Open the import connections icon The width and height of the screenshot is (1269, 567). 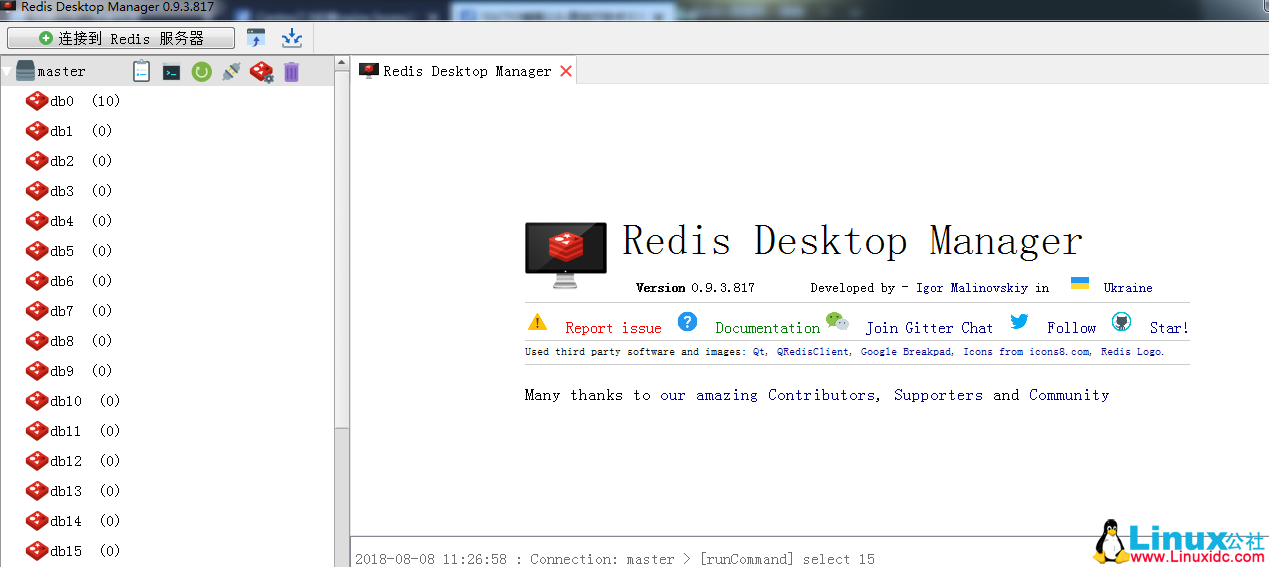click(x=256, y=38)
